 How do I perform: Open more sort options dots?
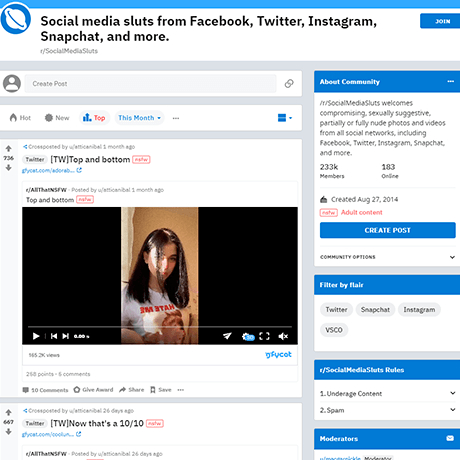point(176,118)
